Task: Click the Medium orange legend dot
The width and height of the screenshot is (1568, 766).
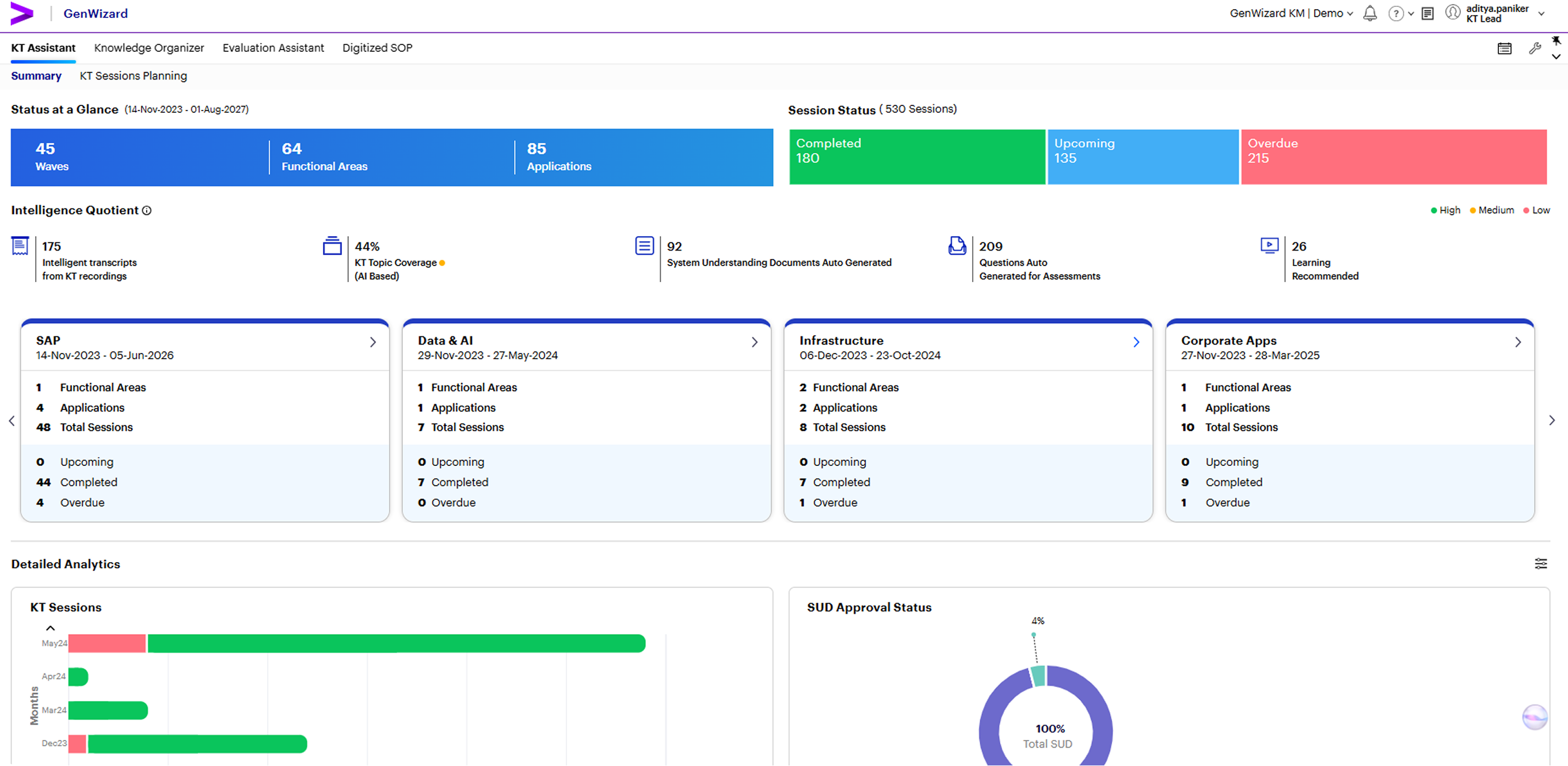Action: coord(1472,211)
